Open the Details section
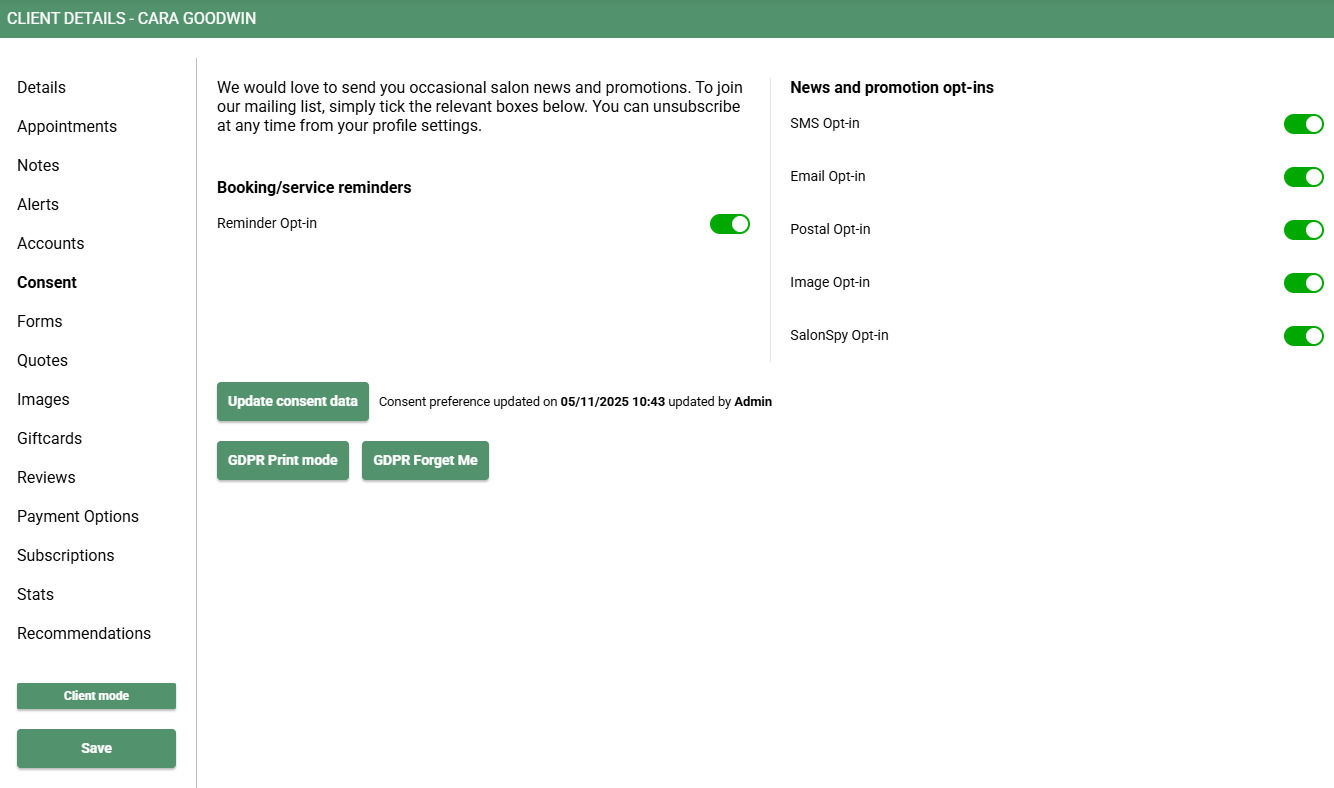The image size is (1334, 788). pos(41,88)
